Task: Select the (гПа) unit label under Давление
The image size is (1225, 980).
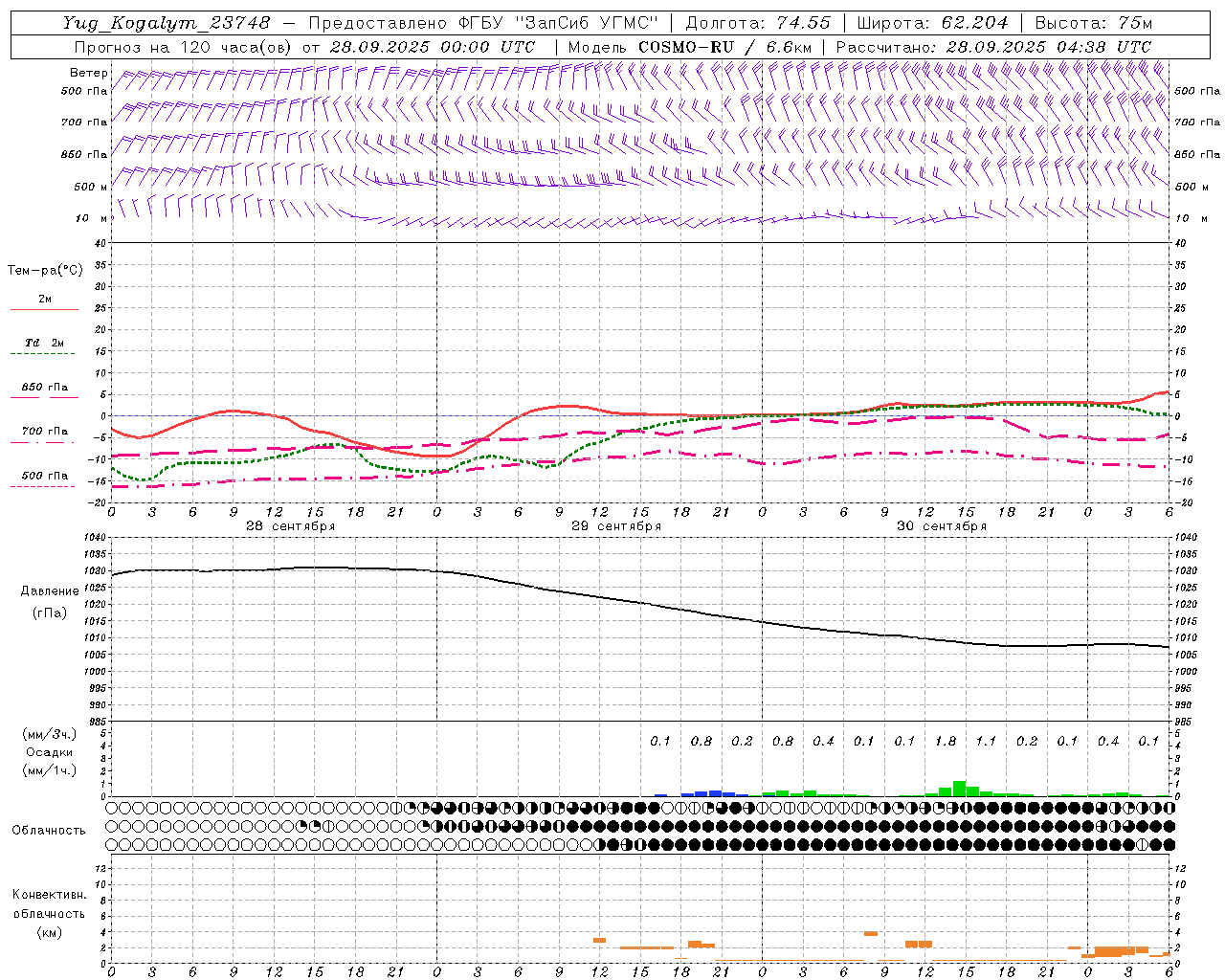Action: pos(50,612)
